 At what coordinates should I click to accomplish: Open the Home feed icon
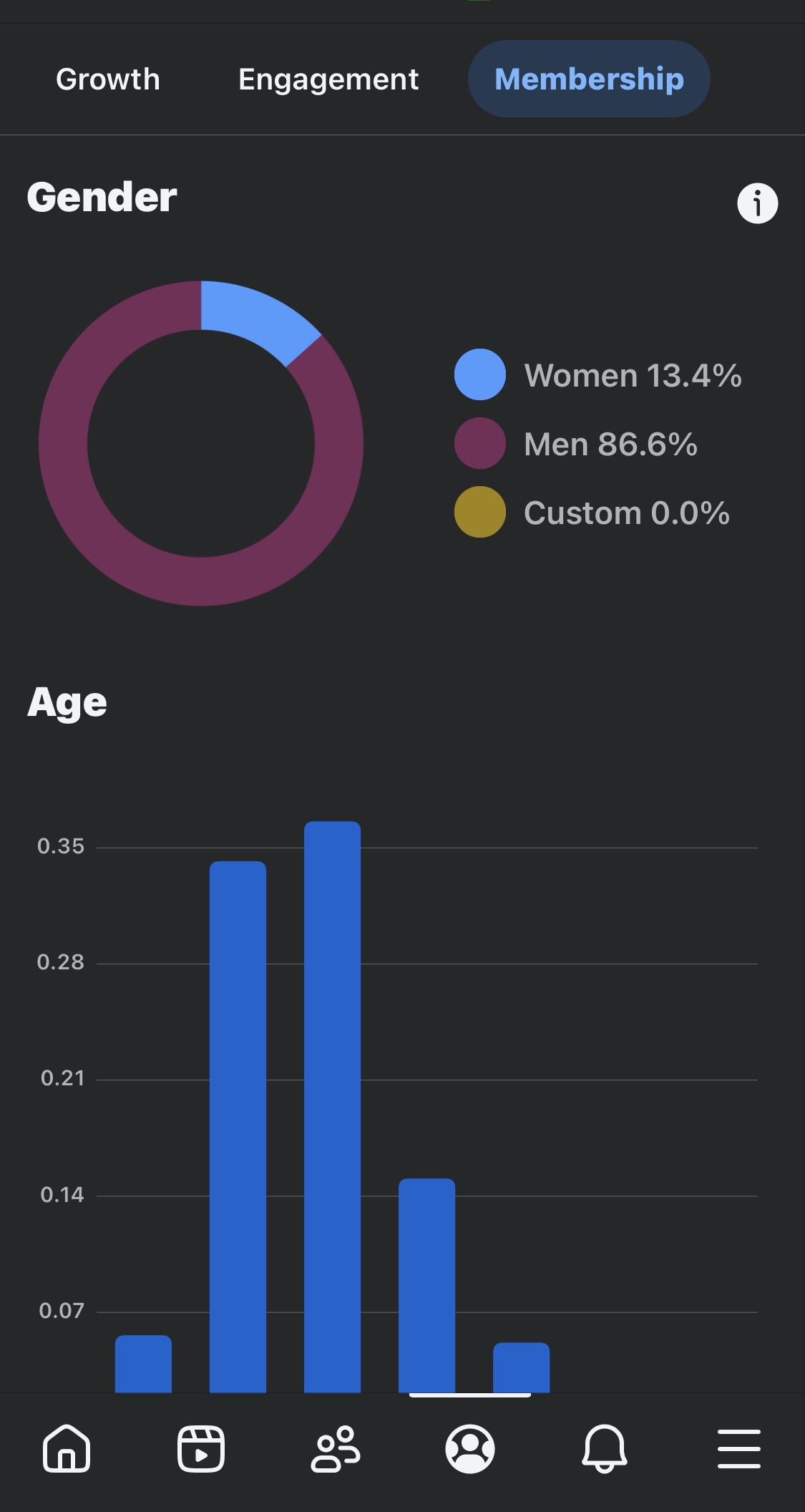[67, 1448]
